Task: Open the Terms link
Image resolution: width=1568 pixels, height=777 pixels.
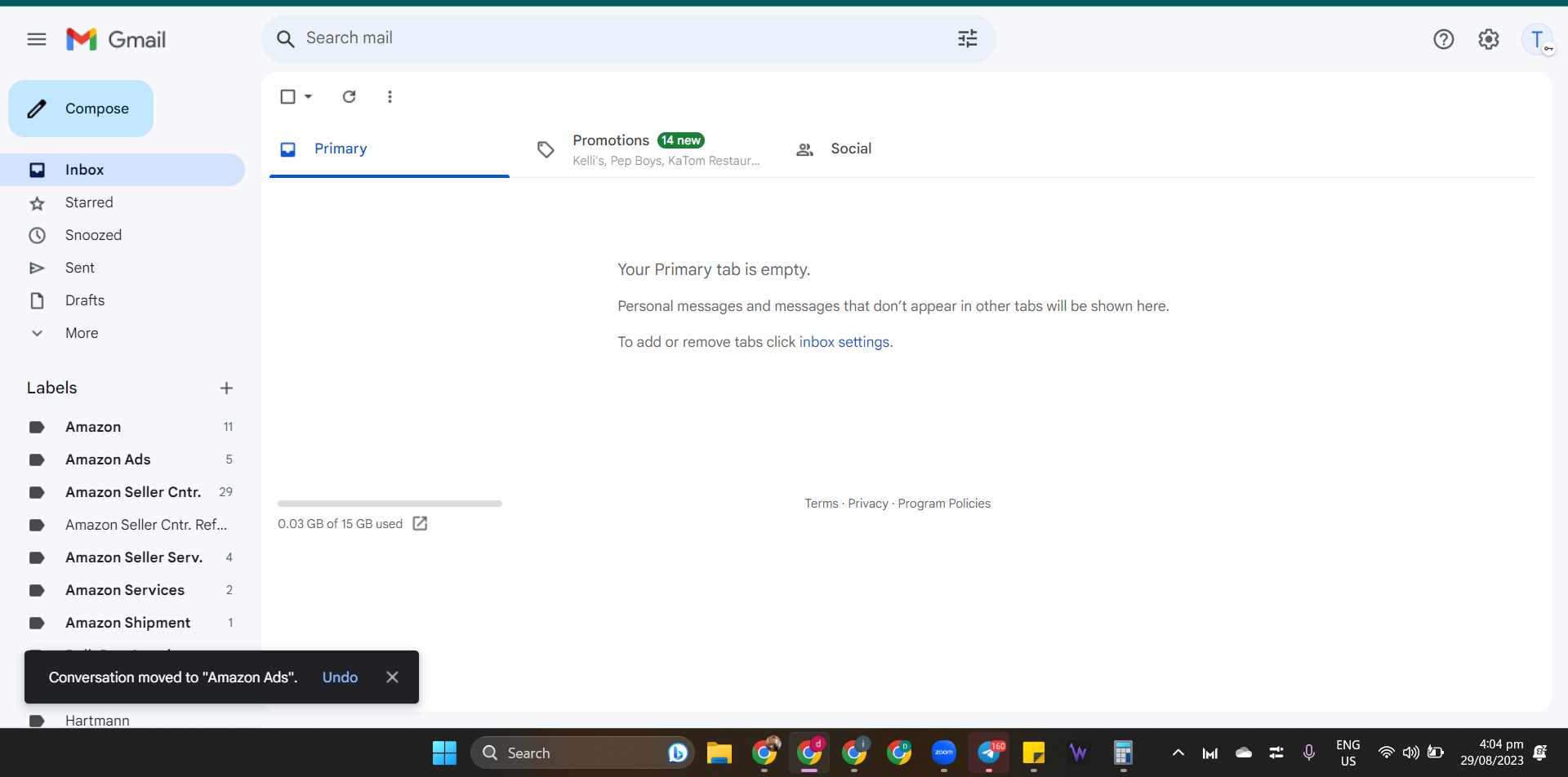Action: click(x=821, y=504)
